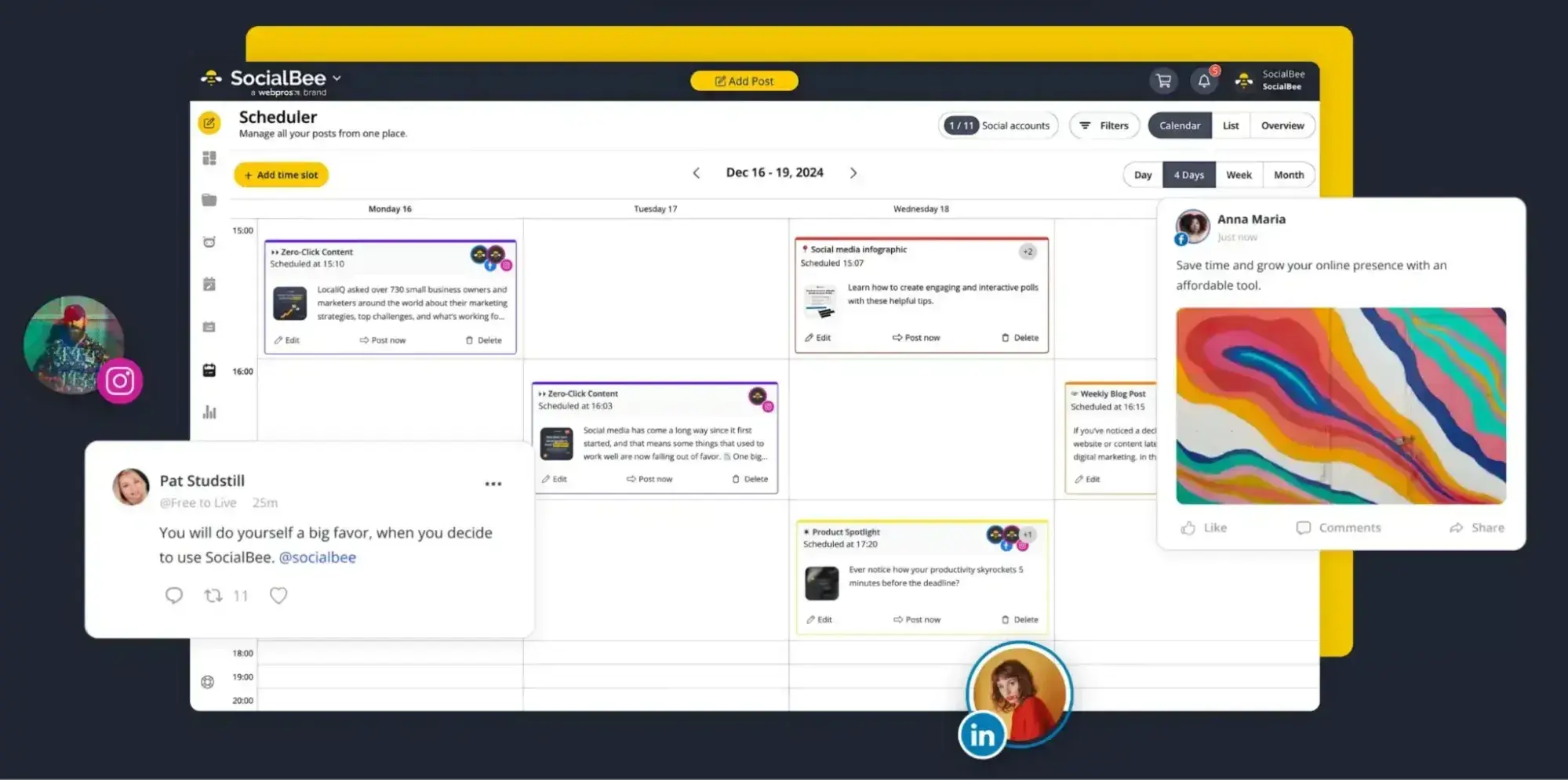Viewport: 1568px width, 780px height.
Task: Click the pink Instagram bubble icon
Action: point(119,380)
